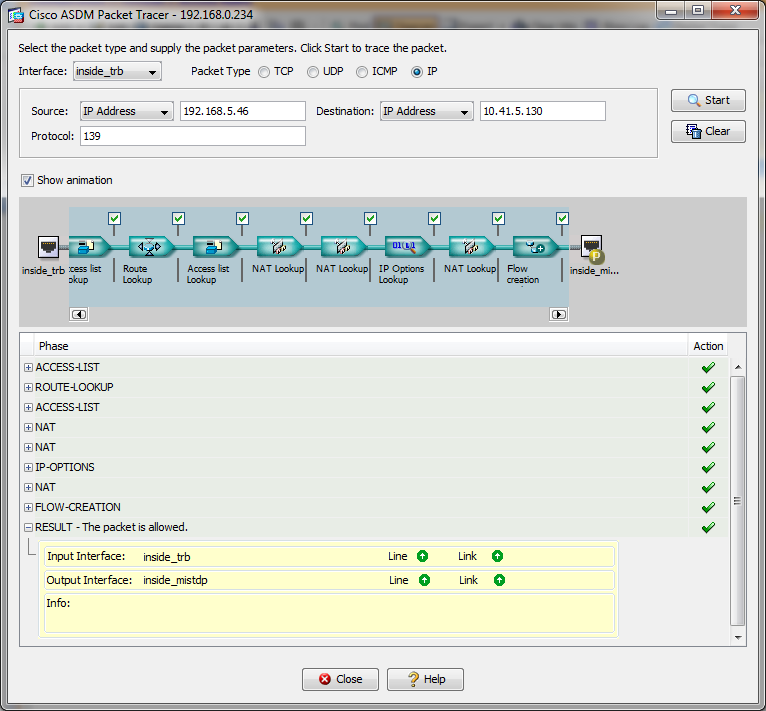Open the Destination type dropdown
This screenshot has height=711, width=766.
coord(426,111)
